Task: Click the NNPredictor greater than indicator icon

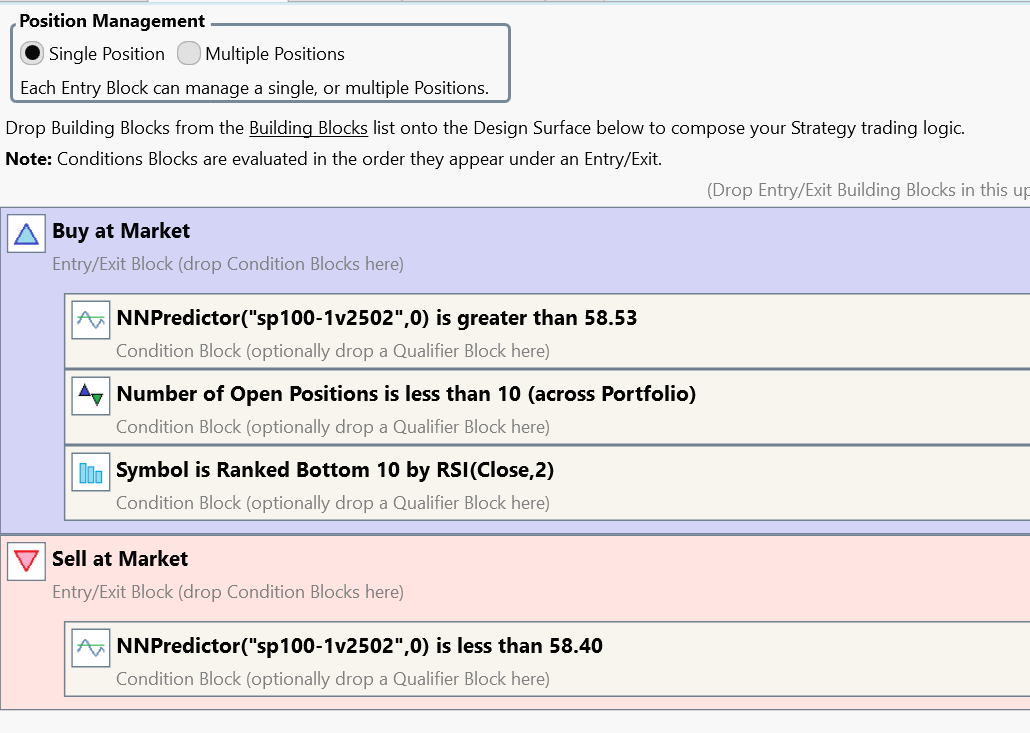Action: 90,320
